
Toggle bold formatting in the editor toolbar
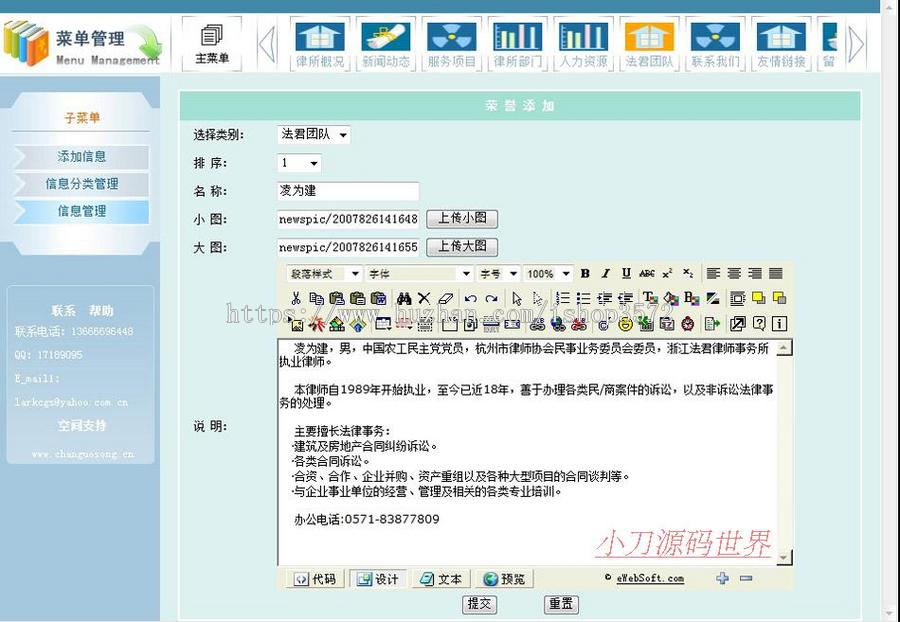point(584,274)
